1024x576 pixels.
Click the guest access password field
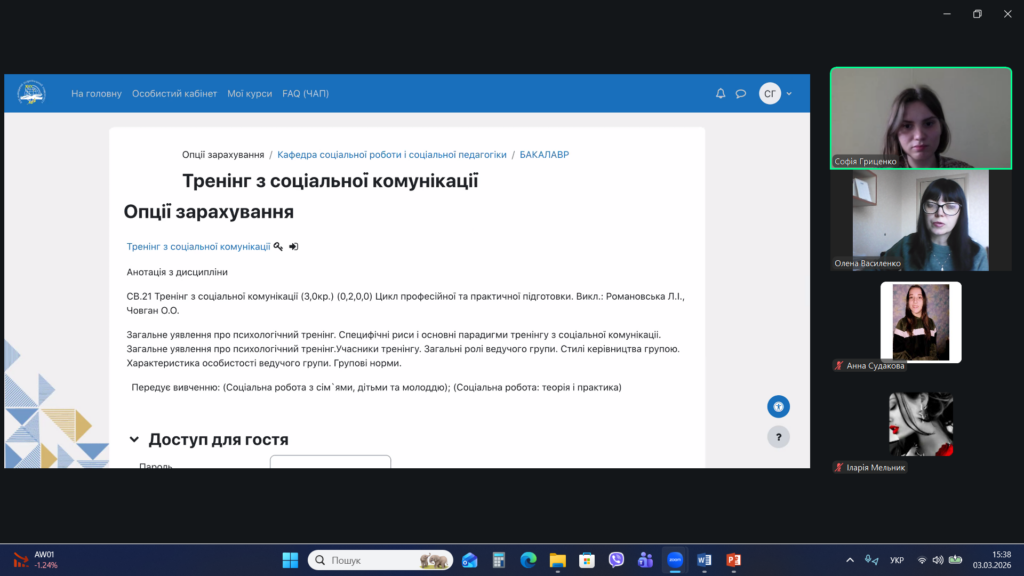tap(330, 462)
